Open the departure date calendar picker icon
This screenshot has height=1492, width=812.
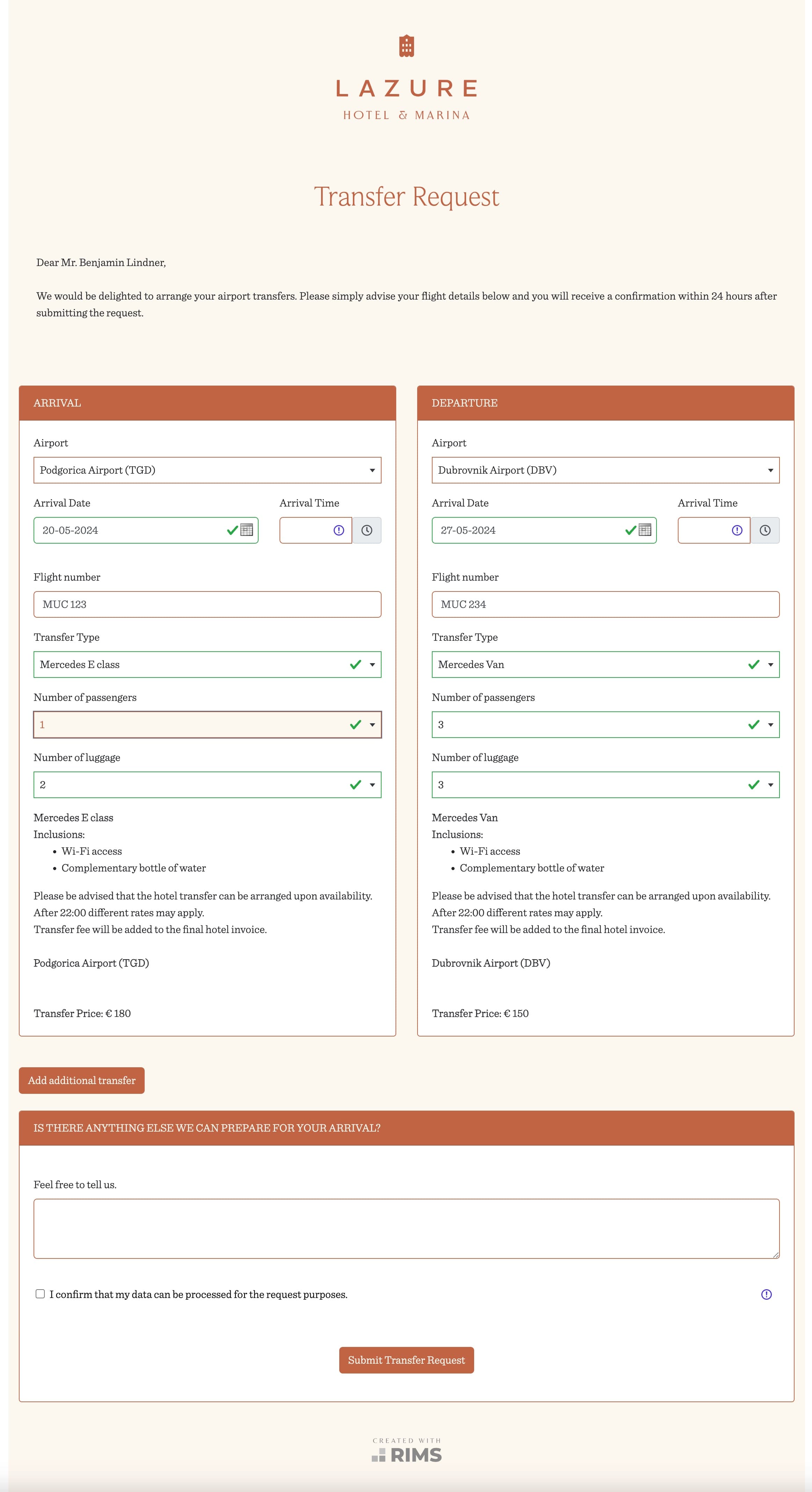[x=645, y=530]
